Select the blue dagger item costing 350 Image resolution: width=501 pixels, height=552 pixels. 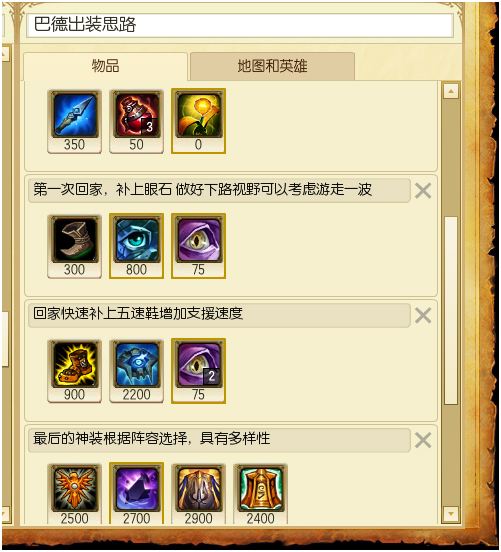74,121
